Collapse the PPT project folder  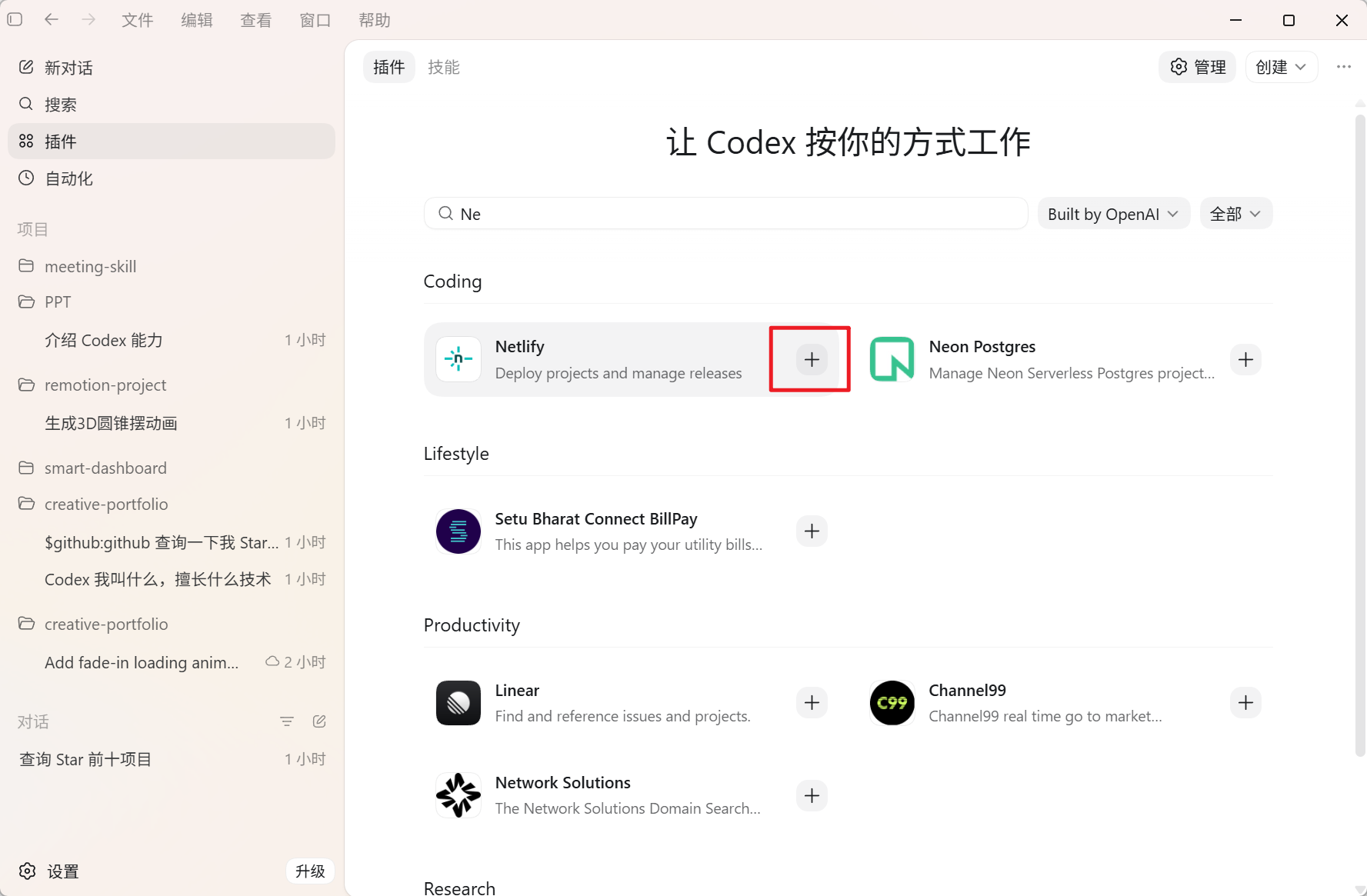172,301
